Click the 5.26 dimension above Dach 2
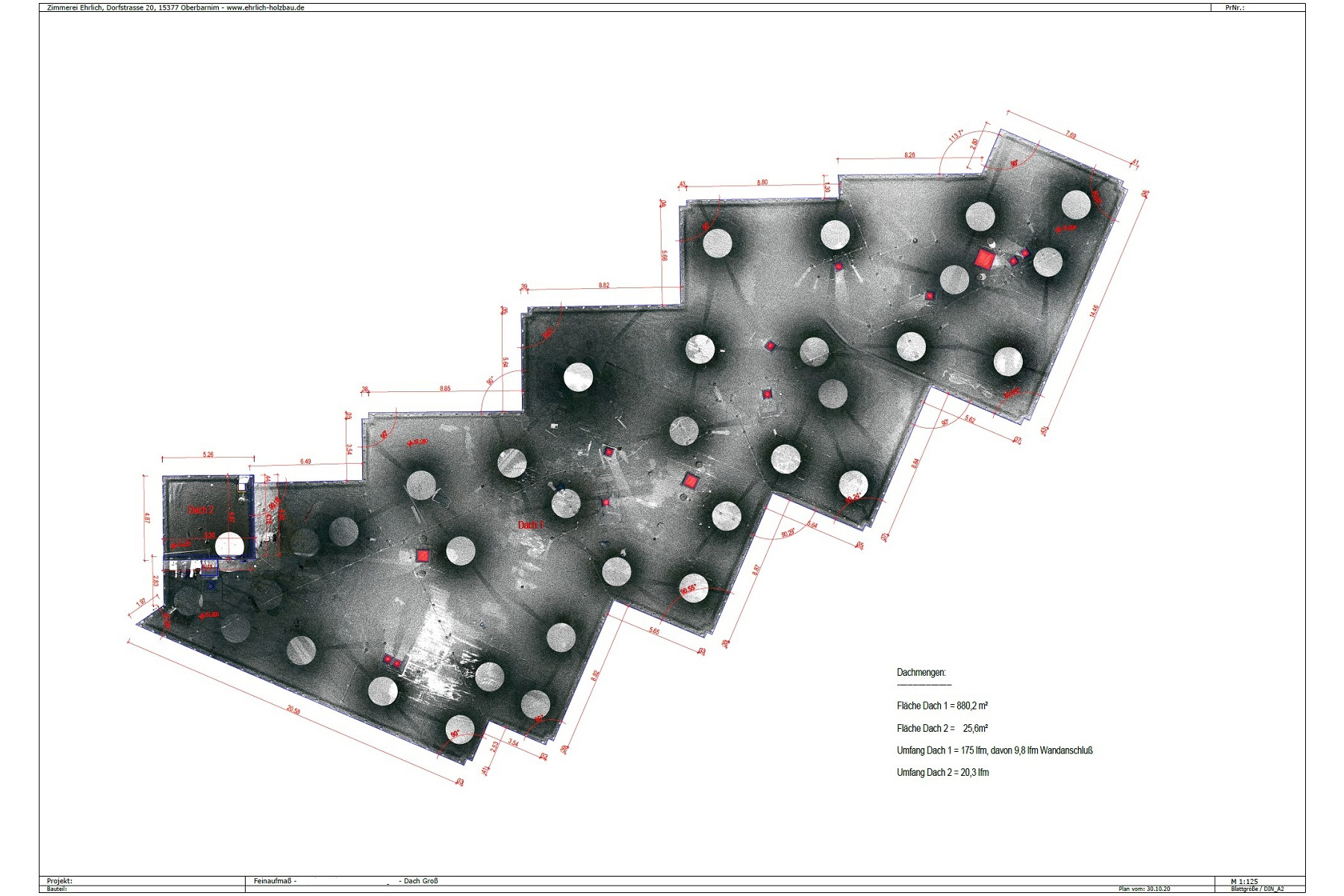 (208, 454)
